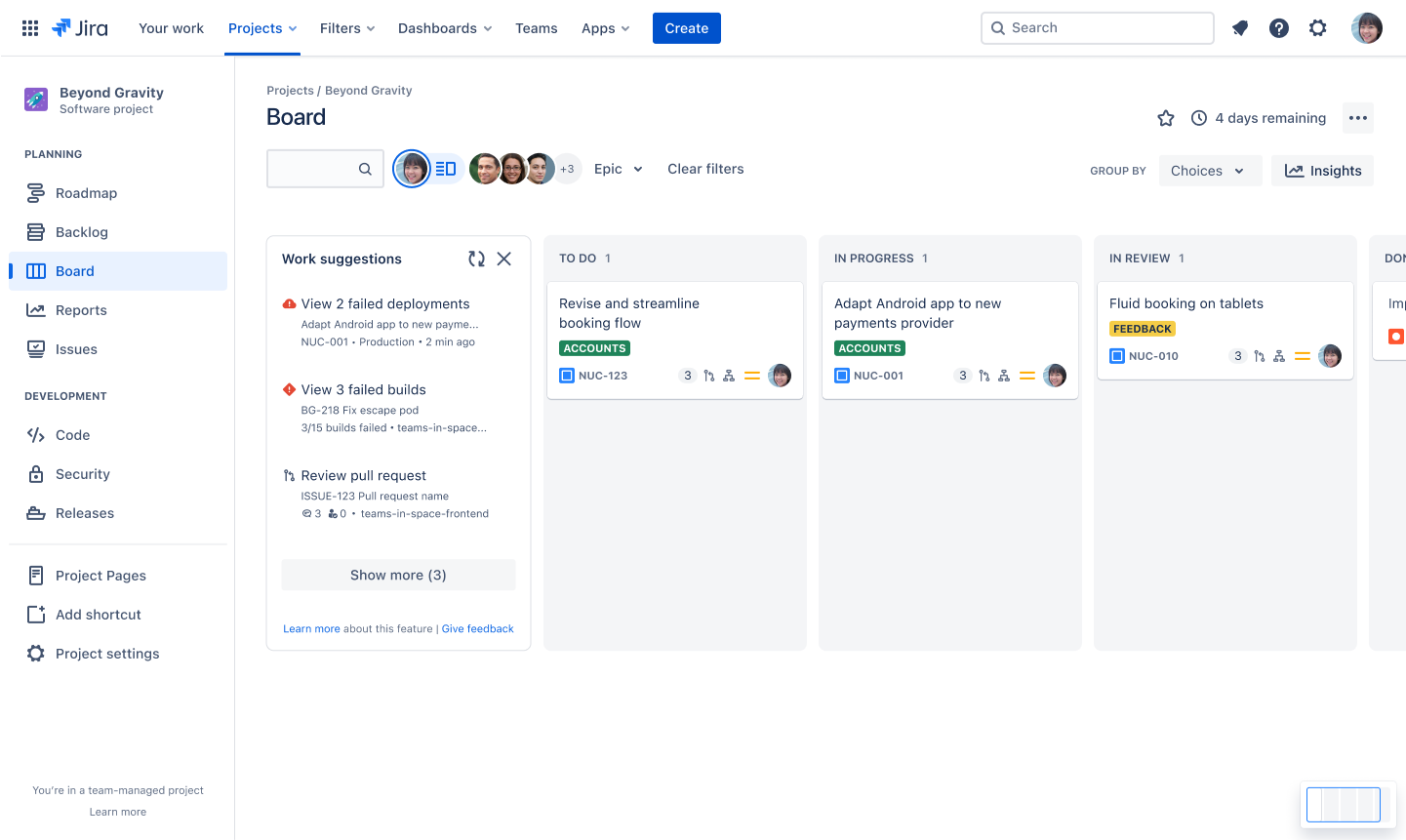Click the notifications bell icon

click(x=1239, y=27)
